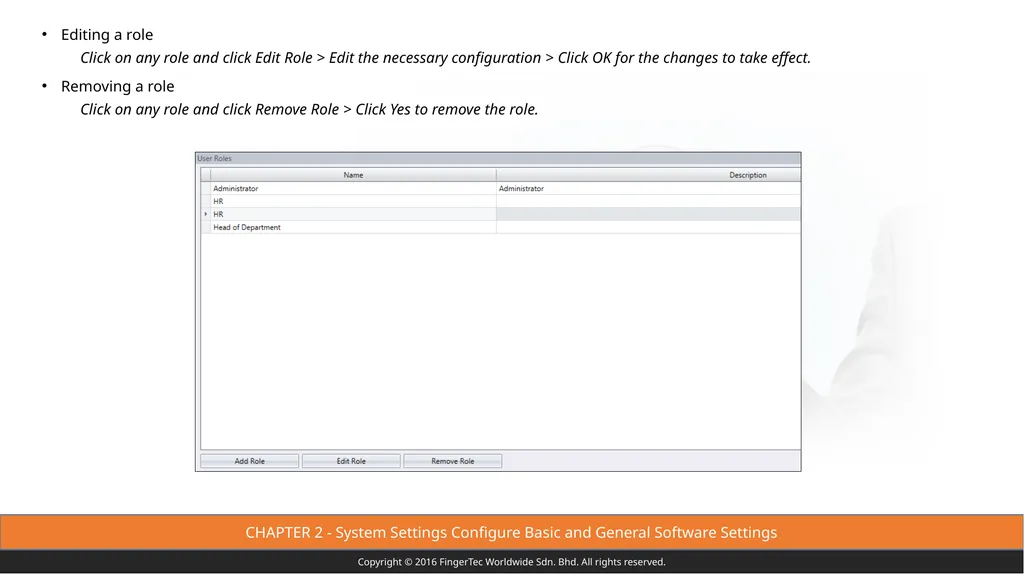Click the FingerTec copyright footer text
This screenshot has height=575, width=1024.
pyautogui.click(x=511, y=562)
